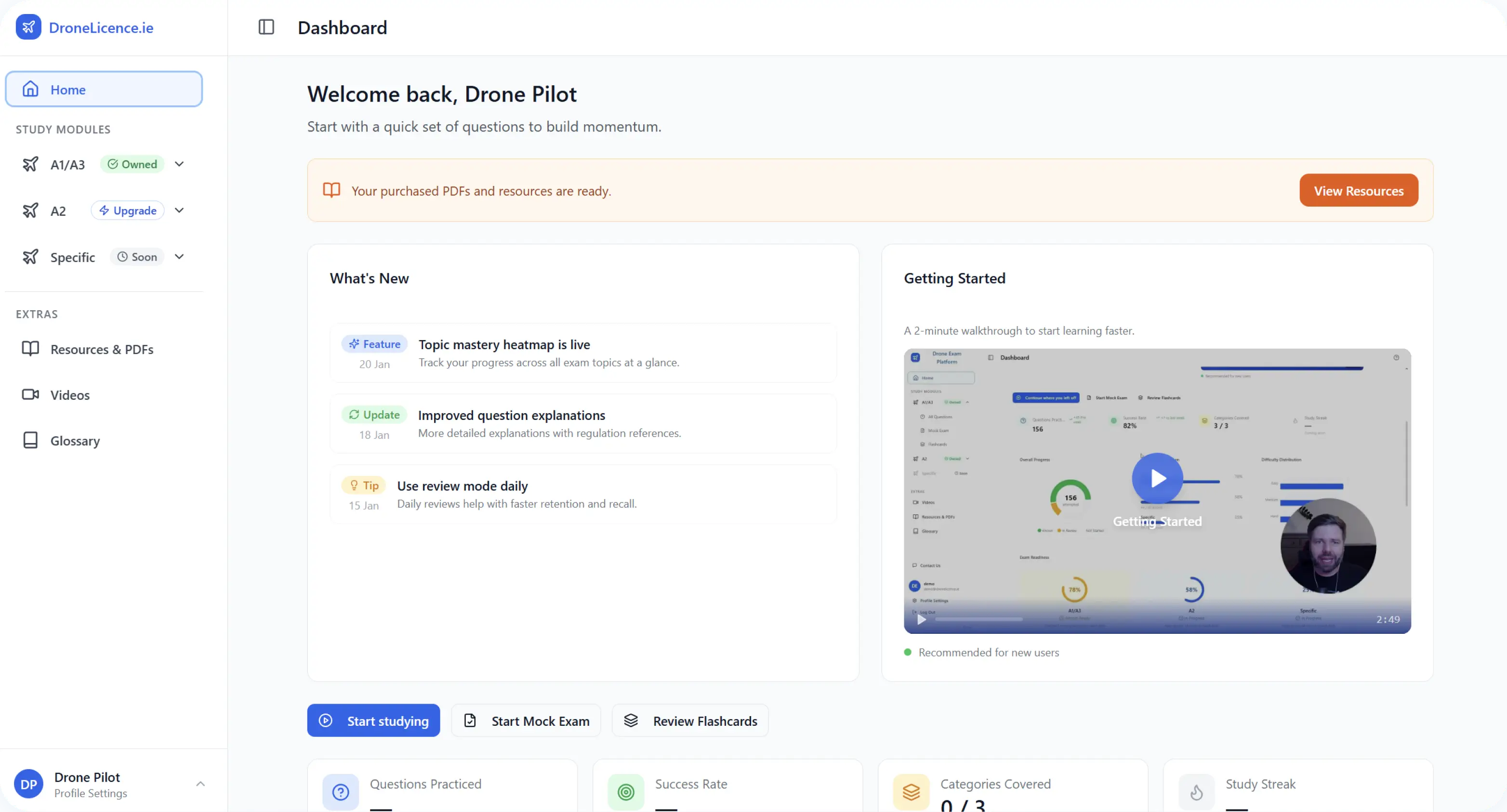Click the DroneLicence.ie logo icon
The height and width of the screenshot is (812, 1507).
click(x=28, y=27)
